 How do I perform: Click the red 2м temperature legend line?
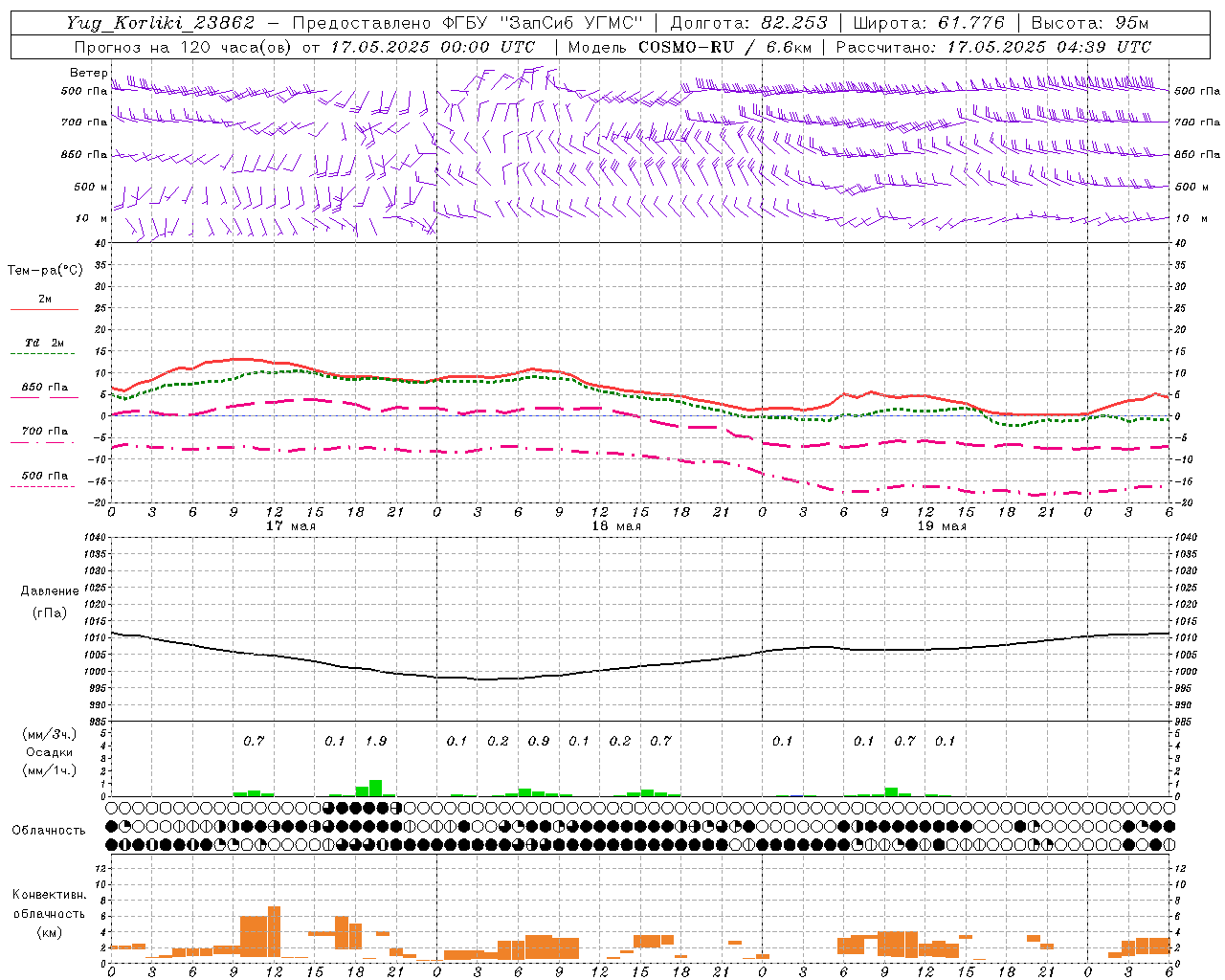44,310
